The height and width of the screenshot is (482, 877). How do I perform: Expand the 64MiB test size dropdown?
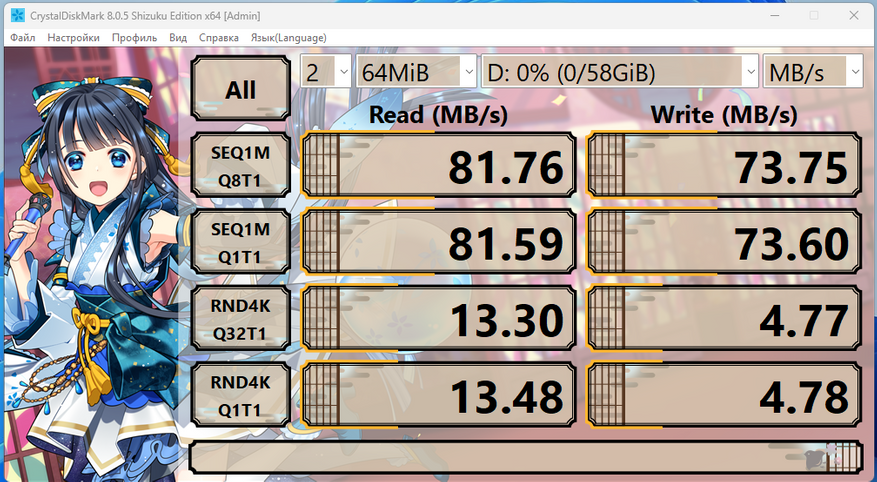416,72
